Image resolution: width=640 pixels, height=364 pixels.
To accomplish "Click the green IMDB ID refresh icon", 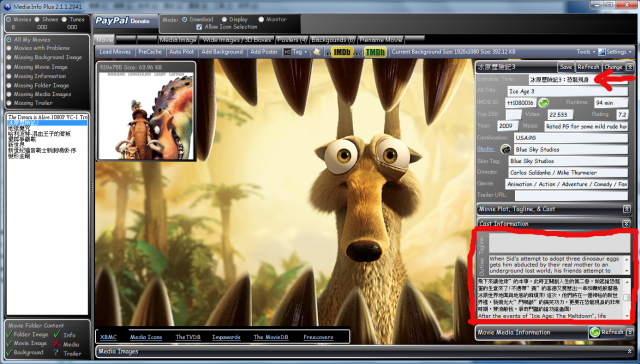I will [x=543, y=103].
